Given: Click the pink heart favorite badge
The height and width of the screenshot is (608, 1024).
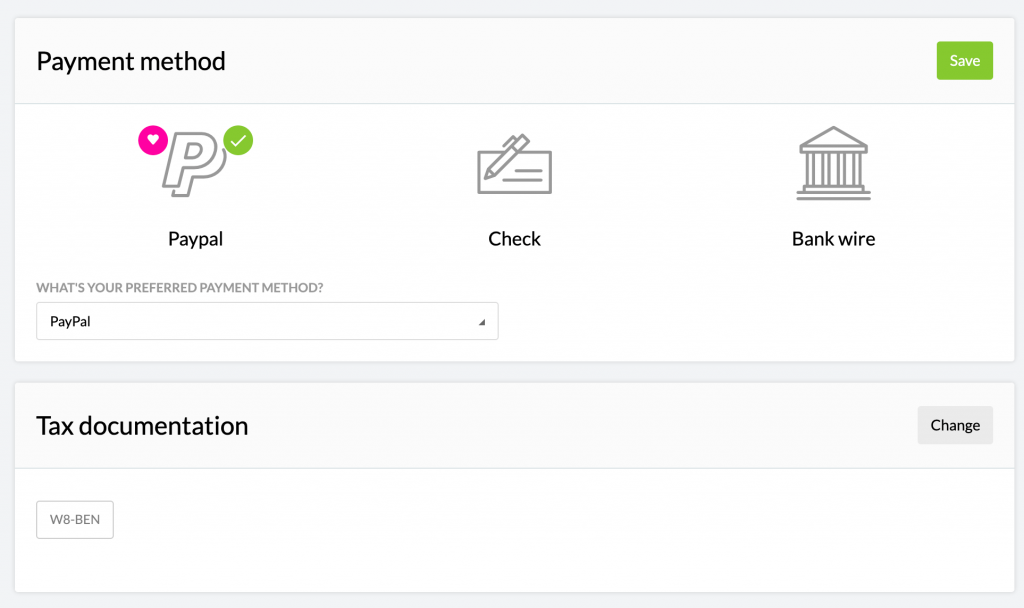Looking at the screenshot, I should (153, 140).
